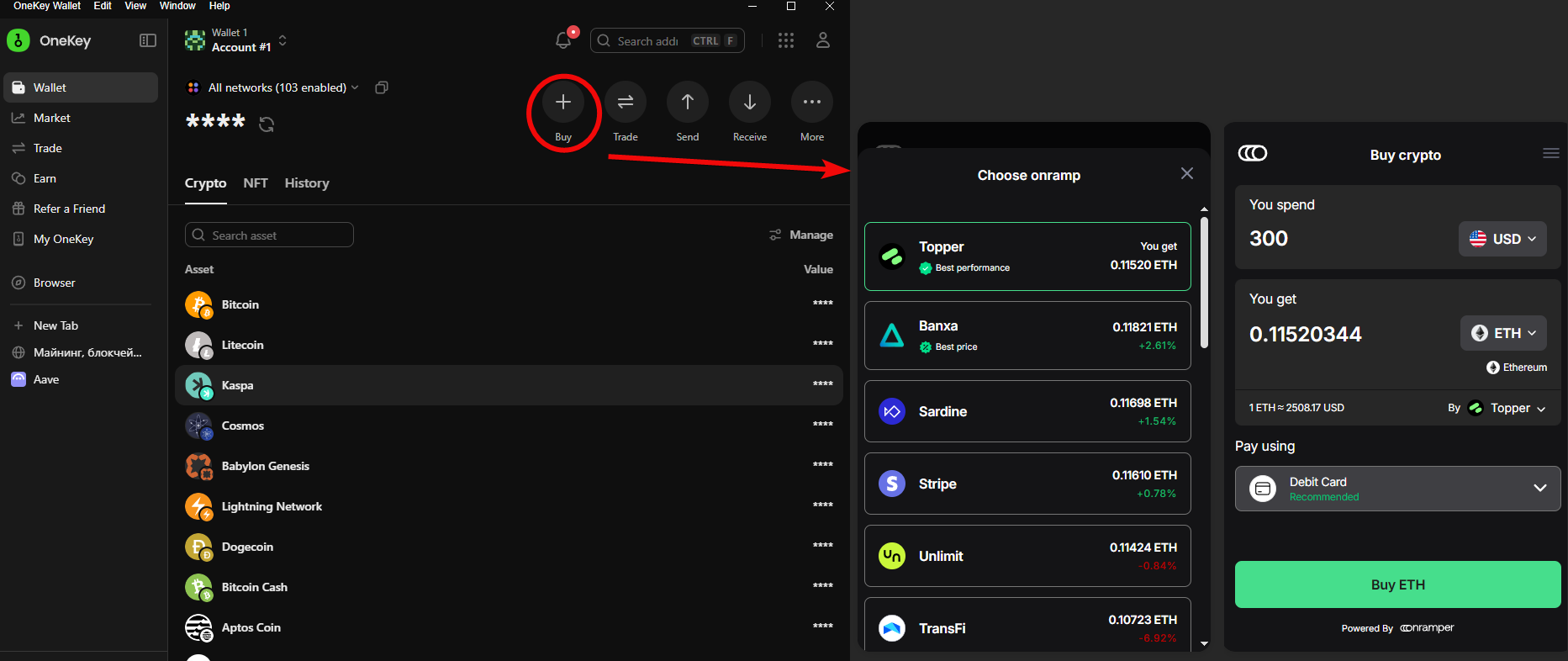Toggle the hidden balance asterisks
Viewport: 1568px width, 661px height.
(215, 123)
